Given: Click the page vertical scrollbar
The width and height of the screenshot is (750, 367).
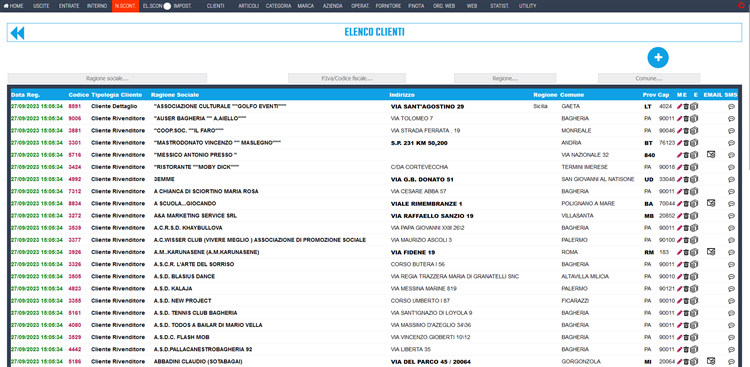Looking at the screenshot, I should [747, 91].
